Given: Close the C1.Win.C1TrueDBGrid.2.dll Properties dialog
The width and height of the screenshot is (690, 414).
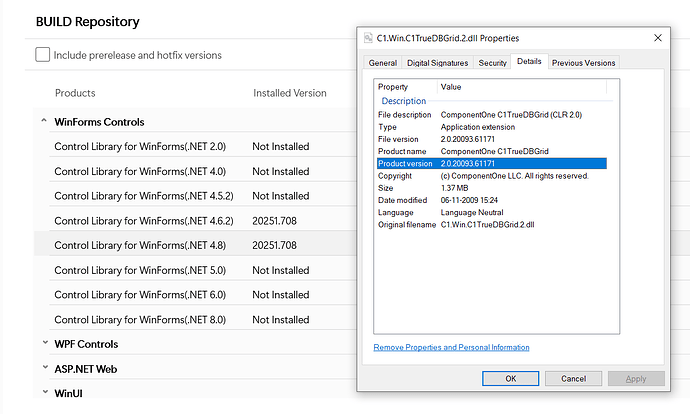Looking at the screenshot, I should [658, 38].
